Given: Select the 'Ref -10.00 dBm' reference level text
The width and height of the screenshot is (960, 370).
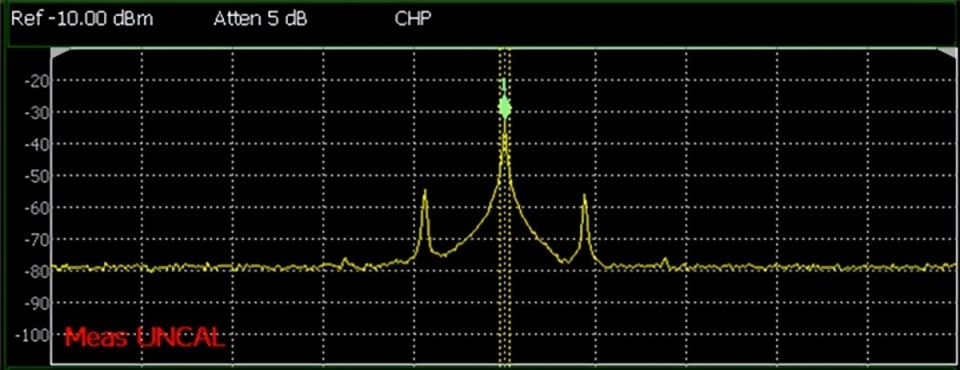Looking at the screenshot, I should (x=82, y=19).
